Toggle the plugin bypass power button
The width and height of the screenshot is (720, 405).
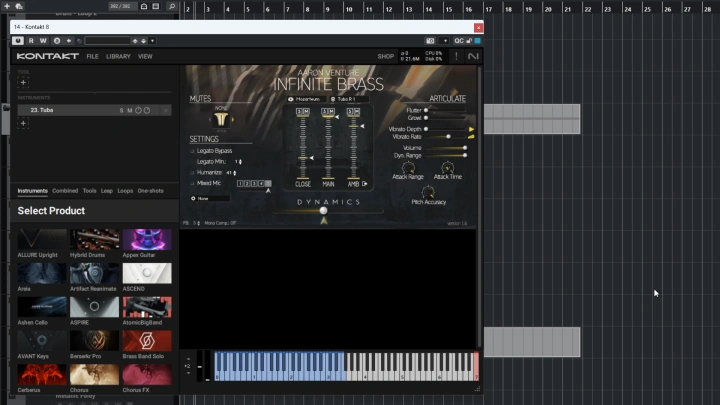(x=18, y=41)
